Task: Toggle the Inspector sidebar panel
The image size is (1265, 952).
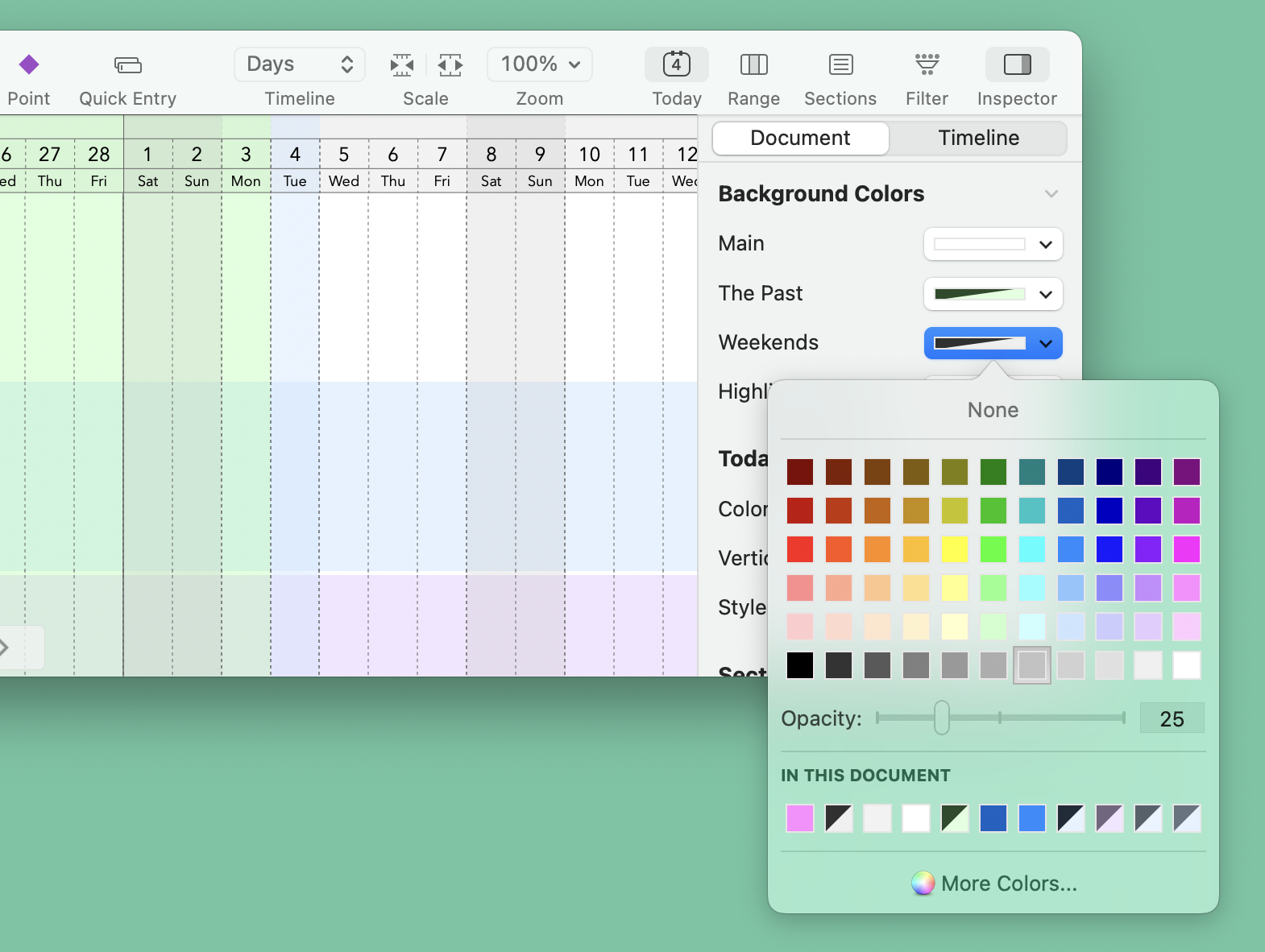Action: tap(1017, 64)
